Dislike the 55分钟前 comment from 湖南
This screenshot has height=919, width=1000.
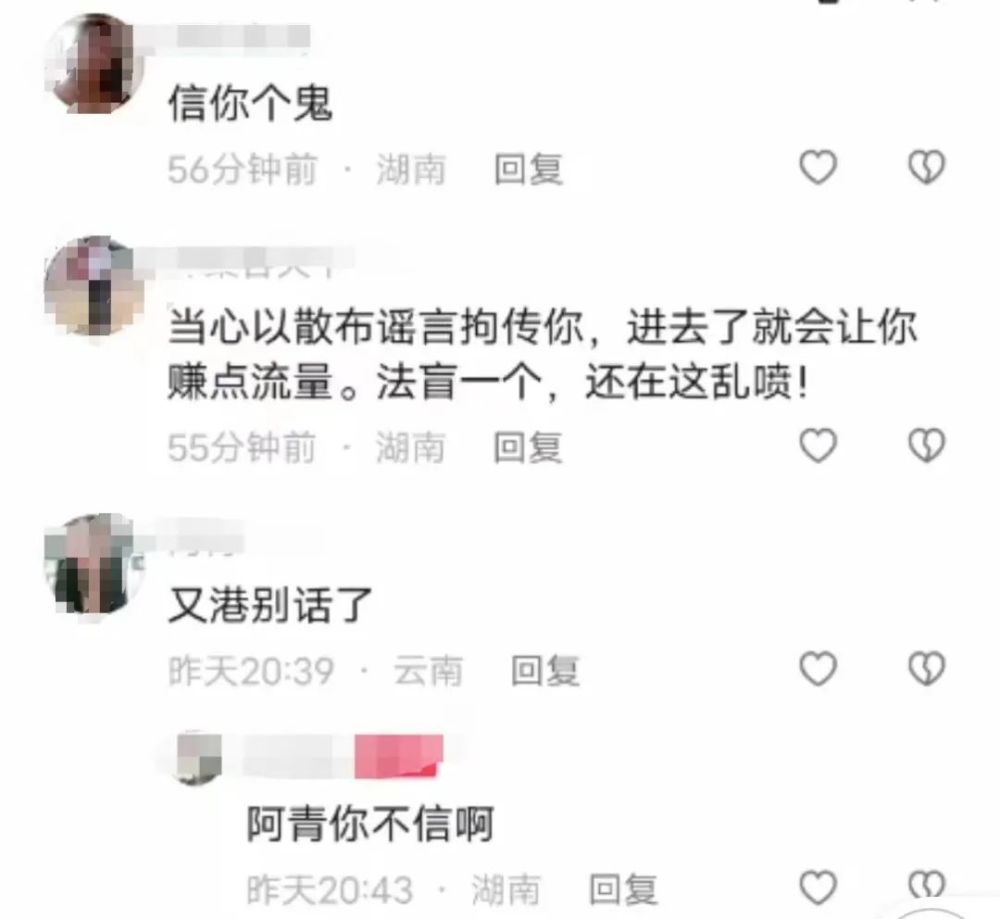pyautogui.click(x=926, y=445)
